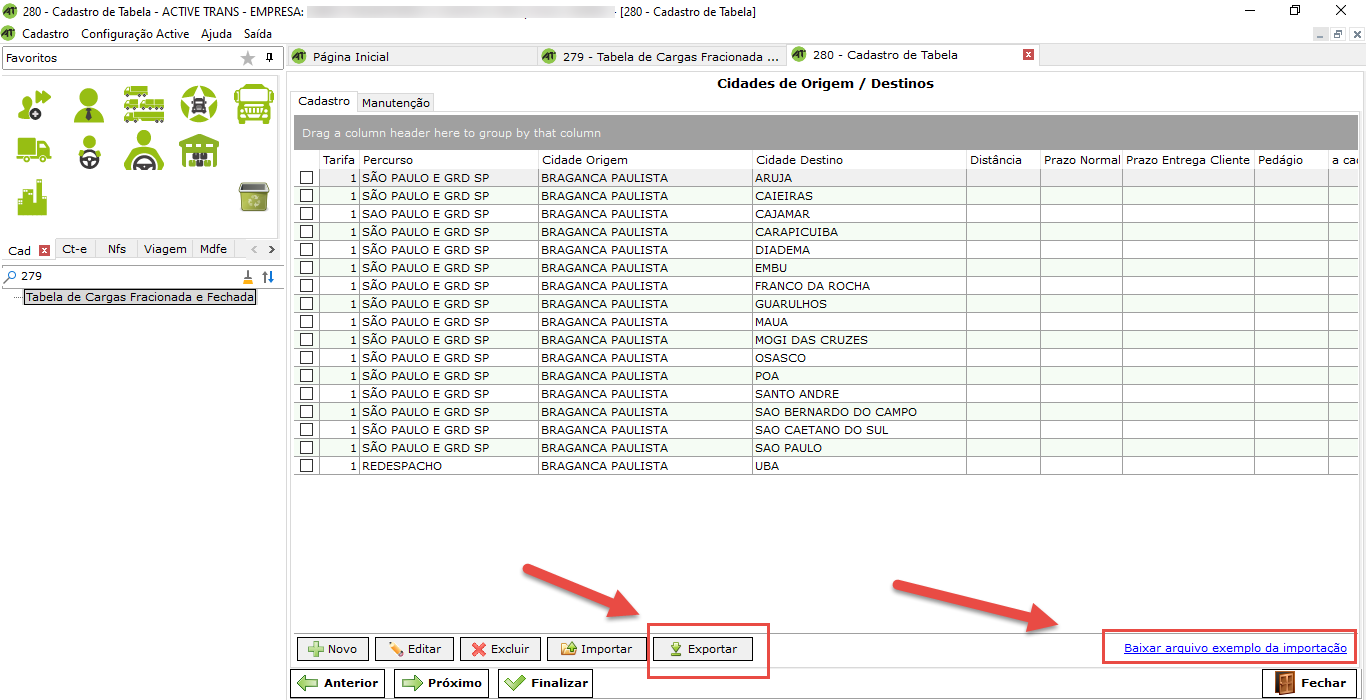Click the Exportar button
This screenshot has height=700, width=1366.
tap(703, 649)
